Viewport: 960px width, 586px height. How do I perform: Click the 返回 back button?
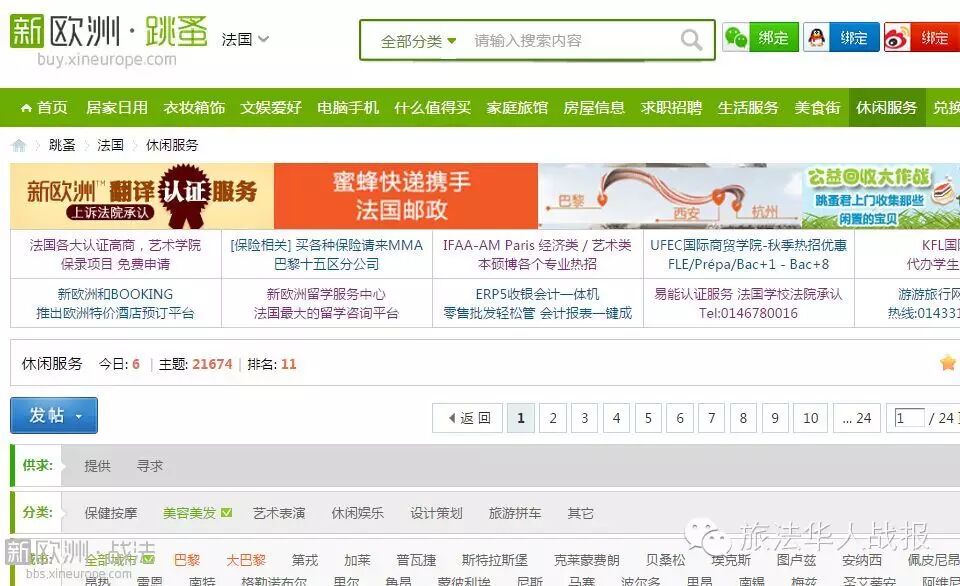click(x=468, y=418)
